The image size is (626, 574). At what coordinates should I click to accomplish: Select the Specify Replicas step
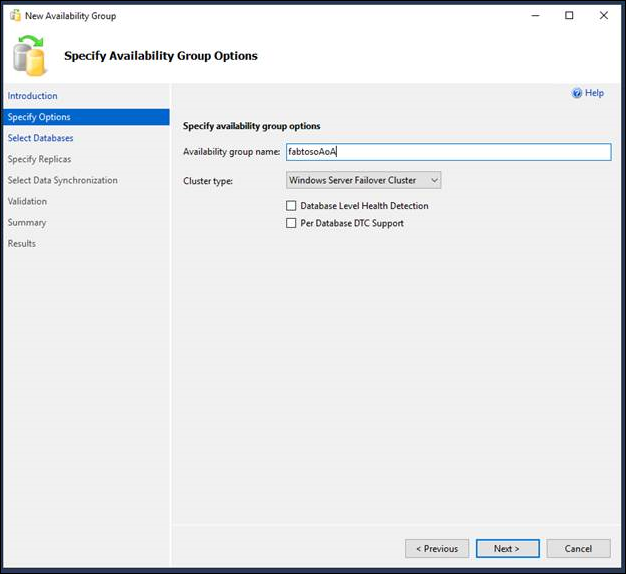click(39, 159)
